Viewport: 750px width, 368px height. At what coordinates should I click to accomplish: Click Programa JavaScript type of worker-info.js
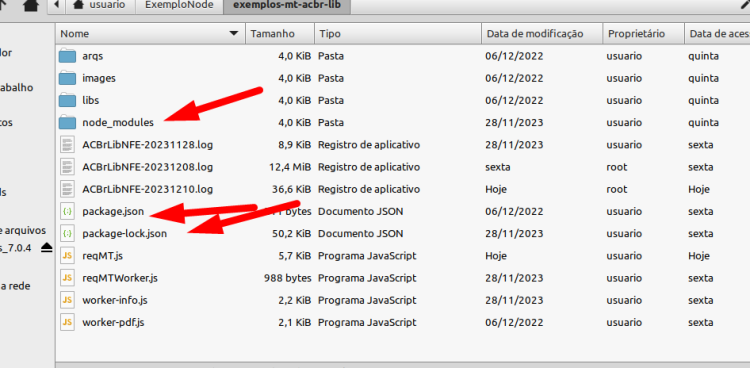click(367, 301)
